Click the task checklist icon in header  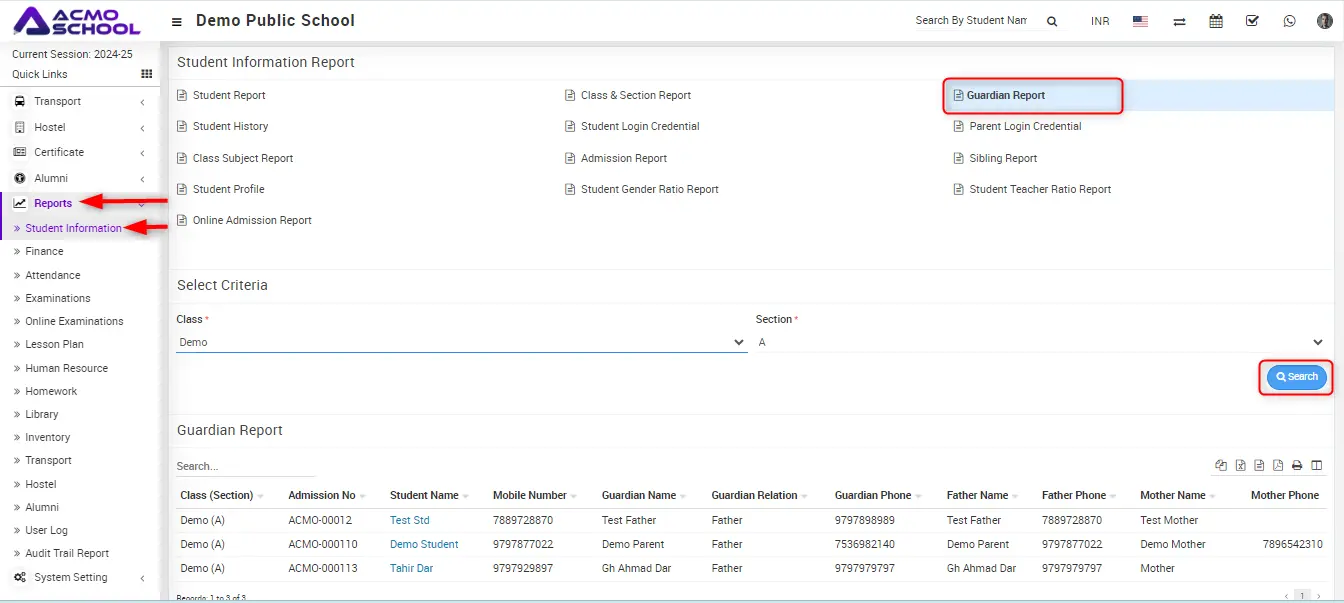point(1252,21)
